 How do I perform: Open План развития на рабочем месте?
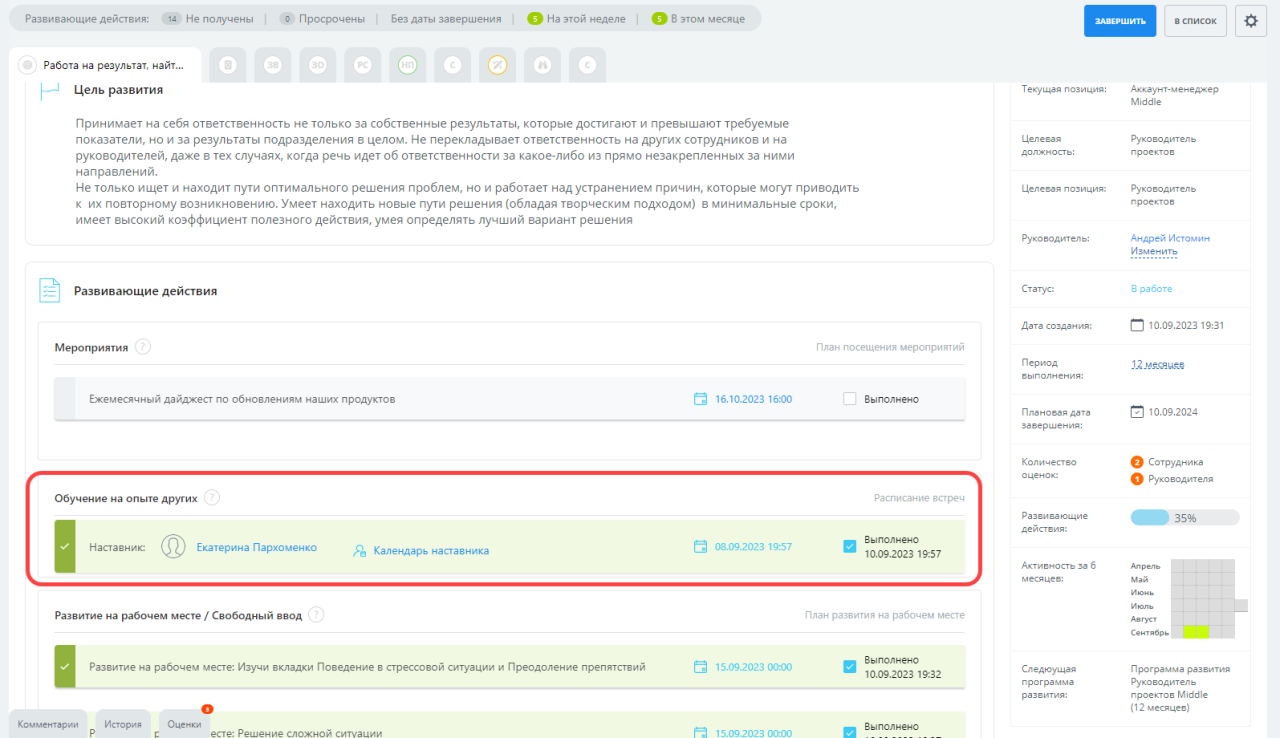tap(884, 615)
